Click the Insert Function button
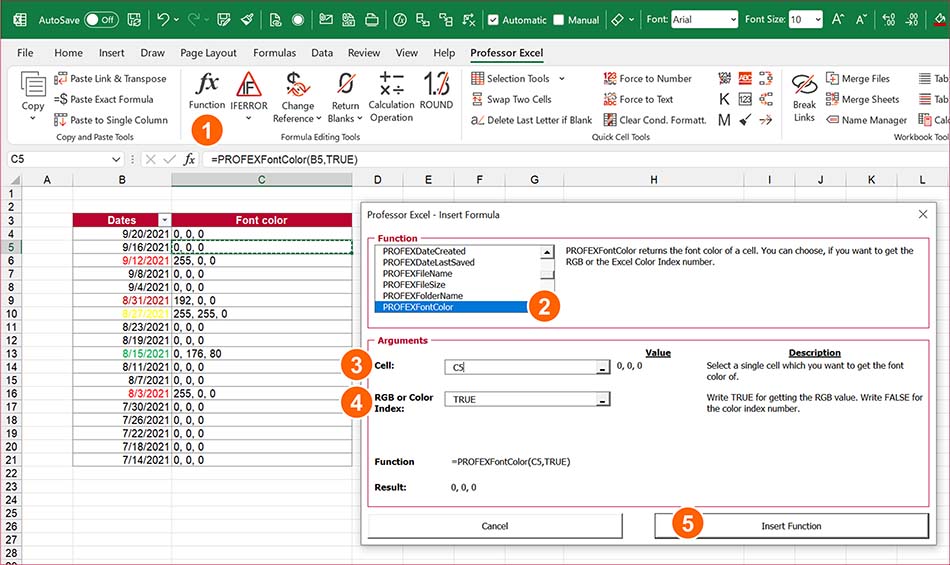Viewport: 950px width, 565px height. click(791, 526)
